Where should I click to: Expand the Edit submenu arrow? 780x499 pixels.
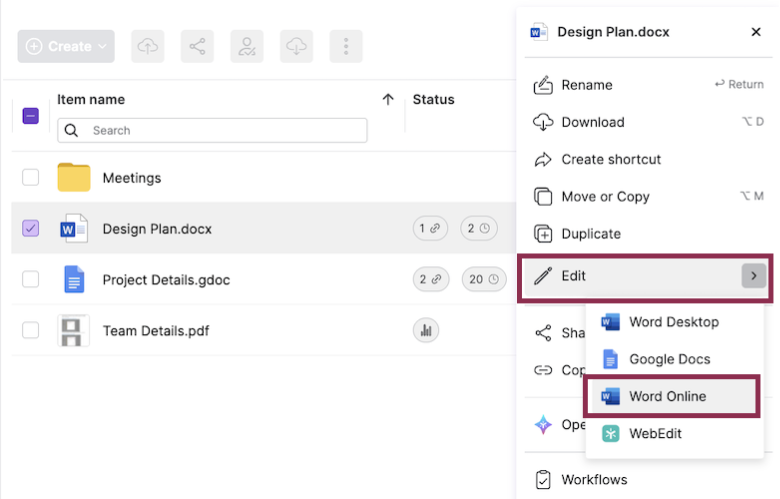[753, 275]
